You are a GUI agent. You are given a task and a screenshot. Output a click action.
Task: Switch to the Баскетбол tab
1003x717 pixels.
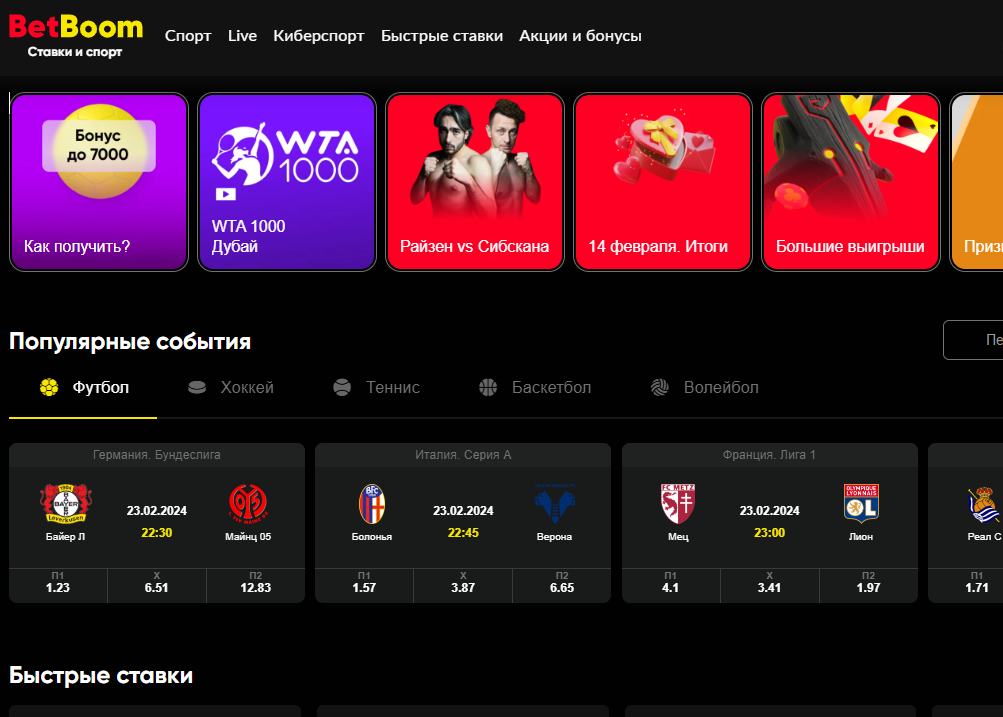pos(535,388)
